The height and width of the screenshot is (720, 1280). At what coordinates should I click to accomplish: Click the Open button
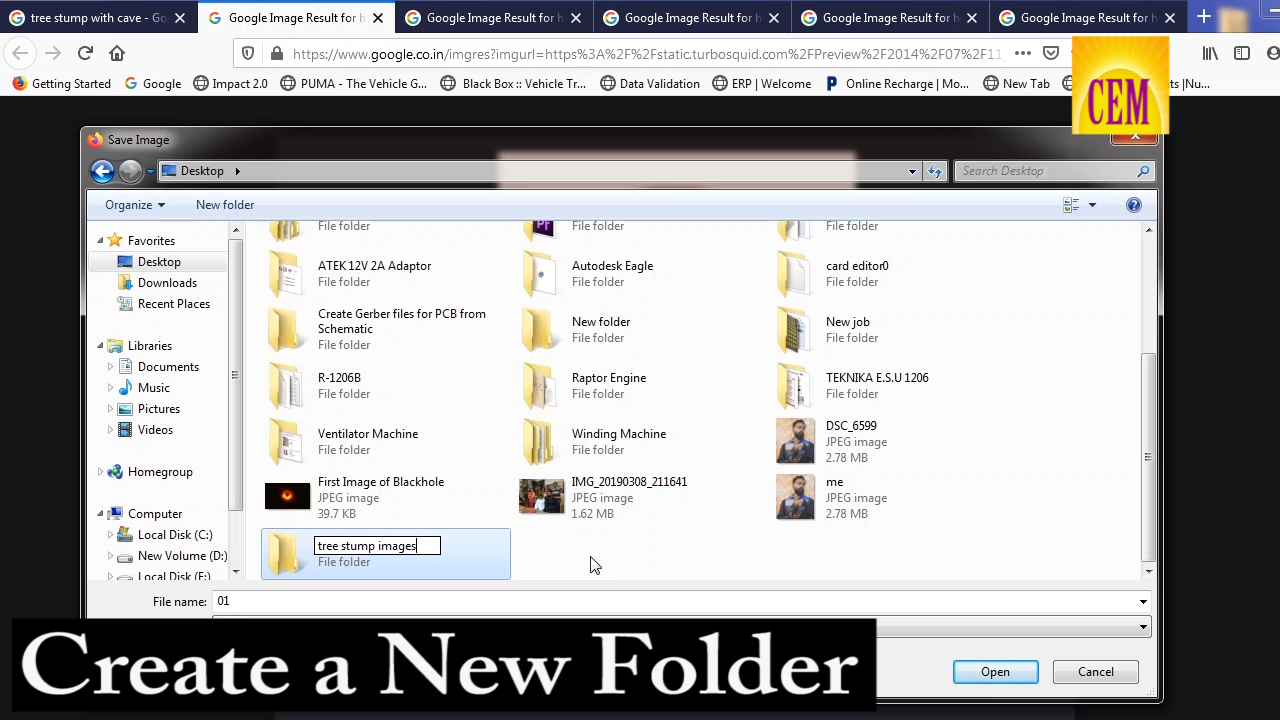pos(995,672)
